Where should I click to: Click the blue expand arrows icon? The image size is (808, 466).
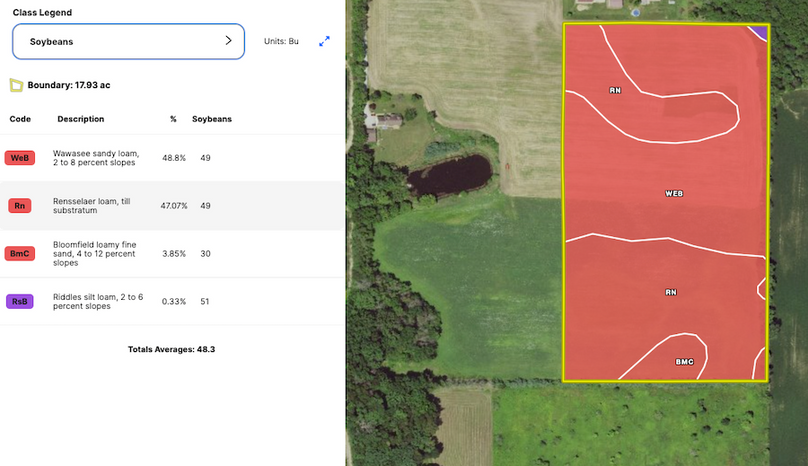[x=324, y=42]
